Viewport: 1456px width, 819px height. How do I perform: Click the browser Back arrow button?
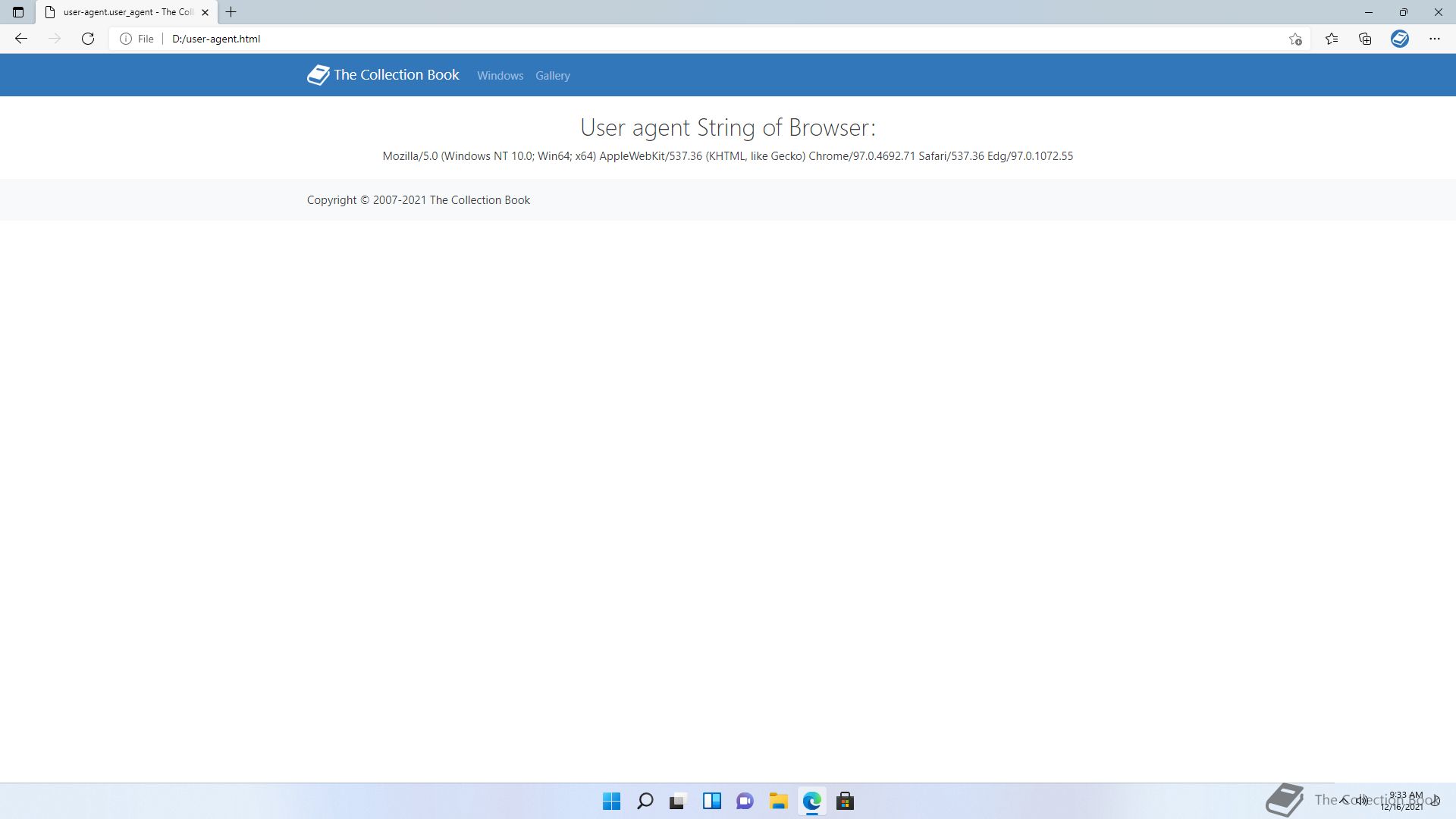tap(21, 39)
